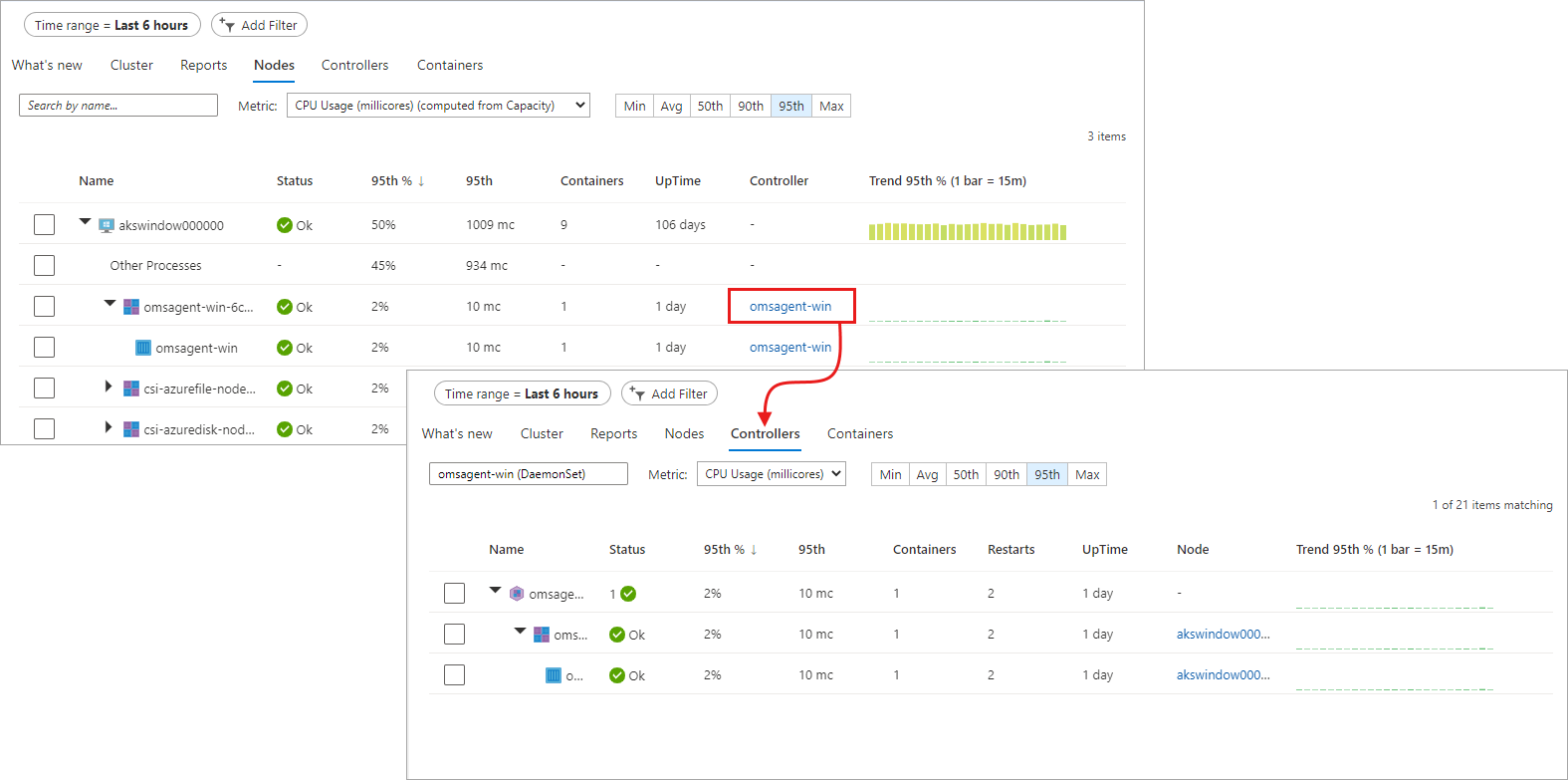Click the container icon beside omsagent-win in Nodes panel
The width and height of the screenshot is (1568, 780).
tap(143, 348)
